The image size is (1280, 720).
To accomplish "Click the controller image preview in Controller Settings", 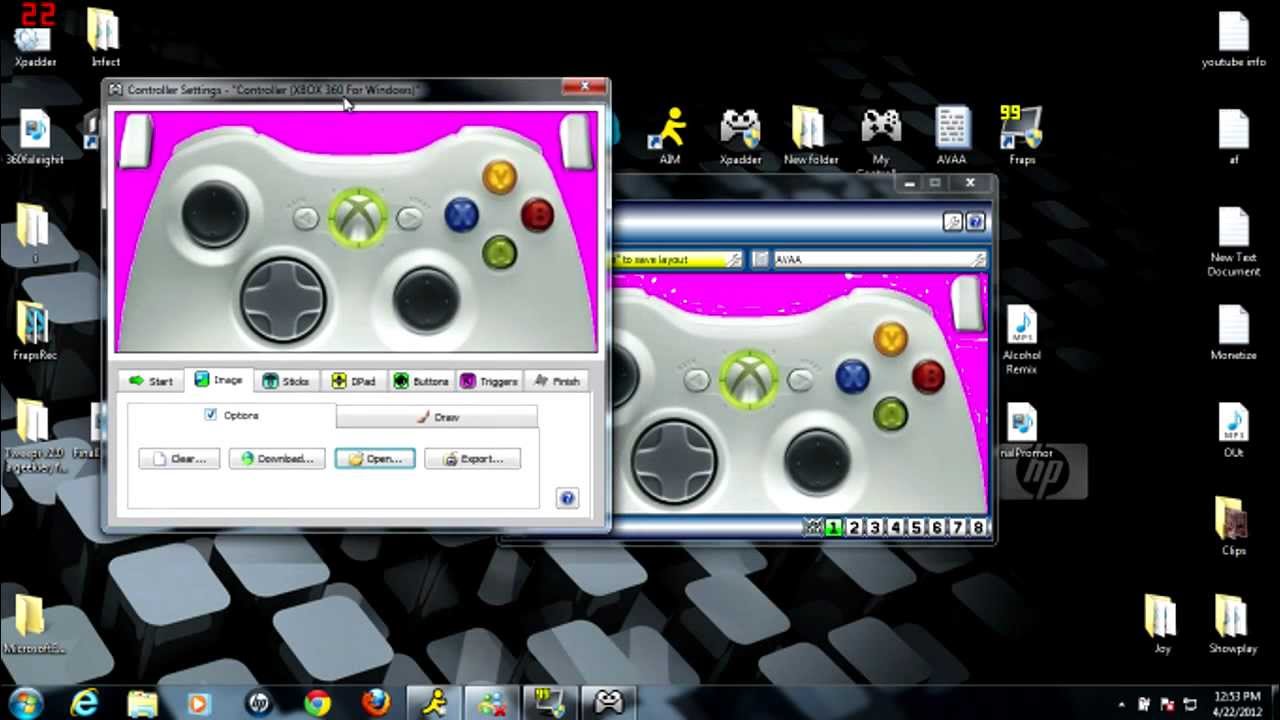I will 356,231.
